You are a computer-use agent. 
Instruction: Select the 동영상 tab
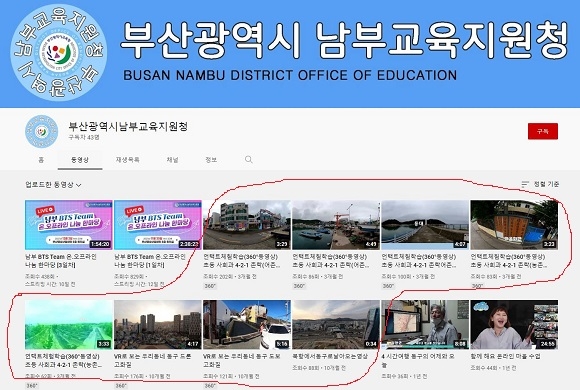[x=80, y=160]
